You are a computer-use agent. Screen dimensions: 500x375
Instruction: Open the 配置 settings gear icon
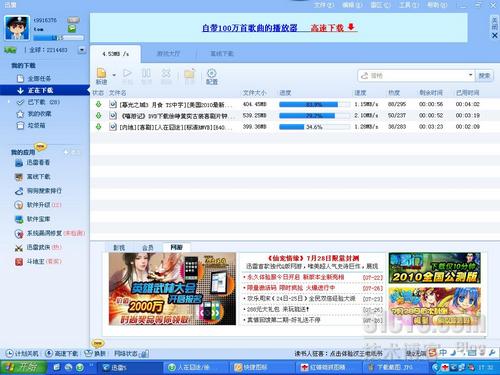[x=212, y=76]
